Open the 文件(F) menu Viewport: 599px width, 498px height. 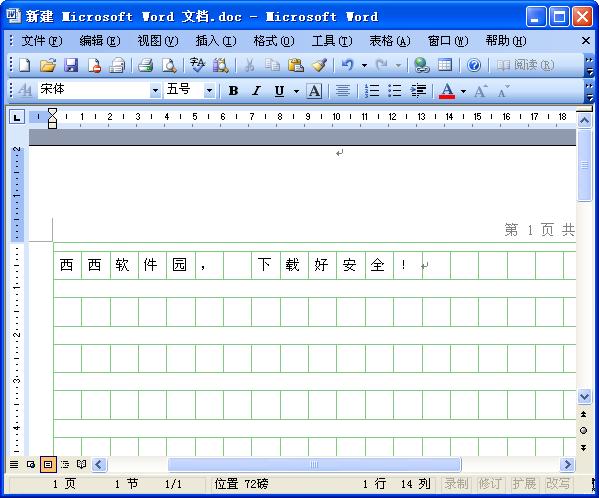click(42, 40)
